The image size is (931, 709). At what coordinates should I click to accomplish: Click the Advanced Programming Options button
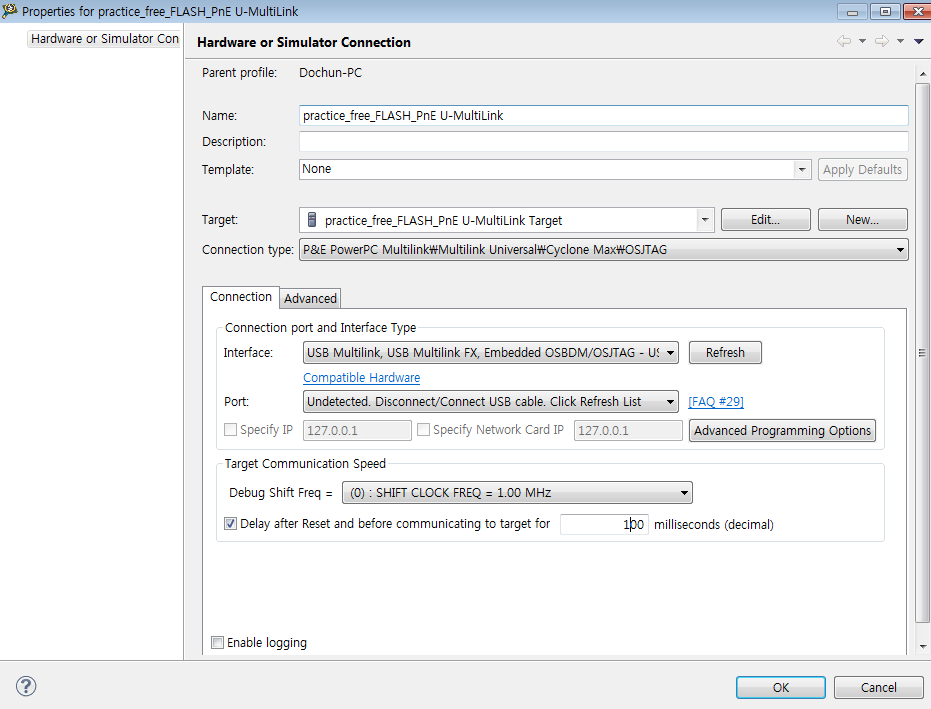783,431
